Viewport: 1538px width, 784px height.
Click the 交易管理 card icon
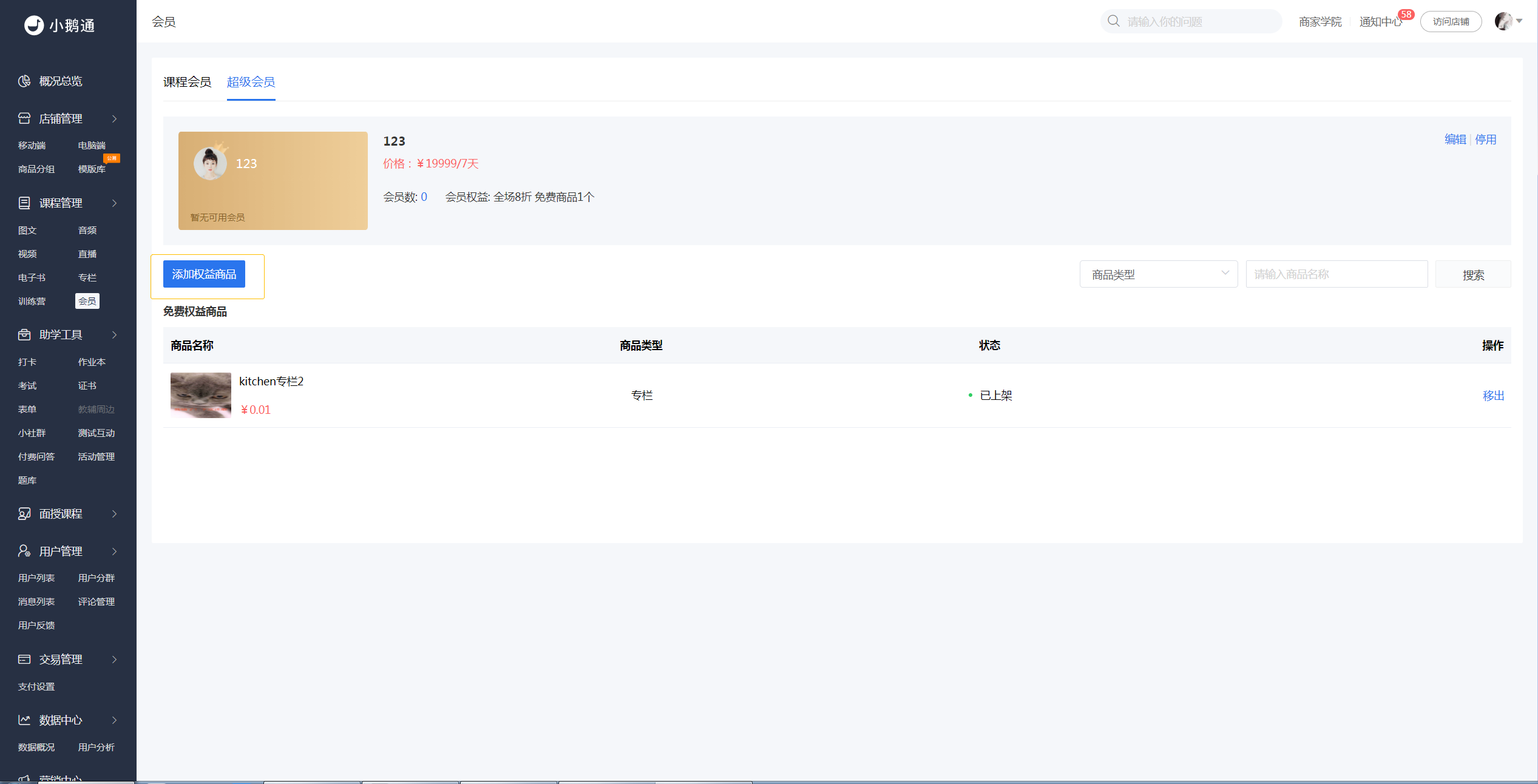(x=24, y=659)
